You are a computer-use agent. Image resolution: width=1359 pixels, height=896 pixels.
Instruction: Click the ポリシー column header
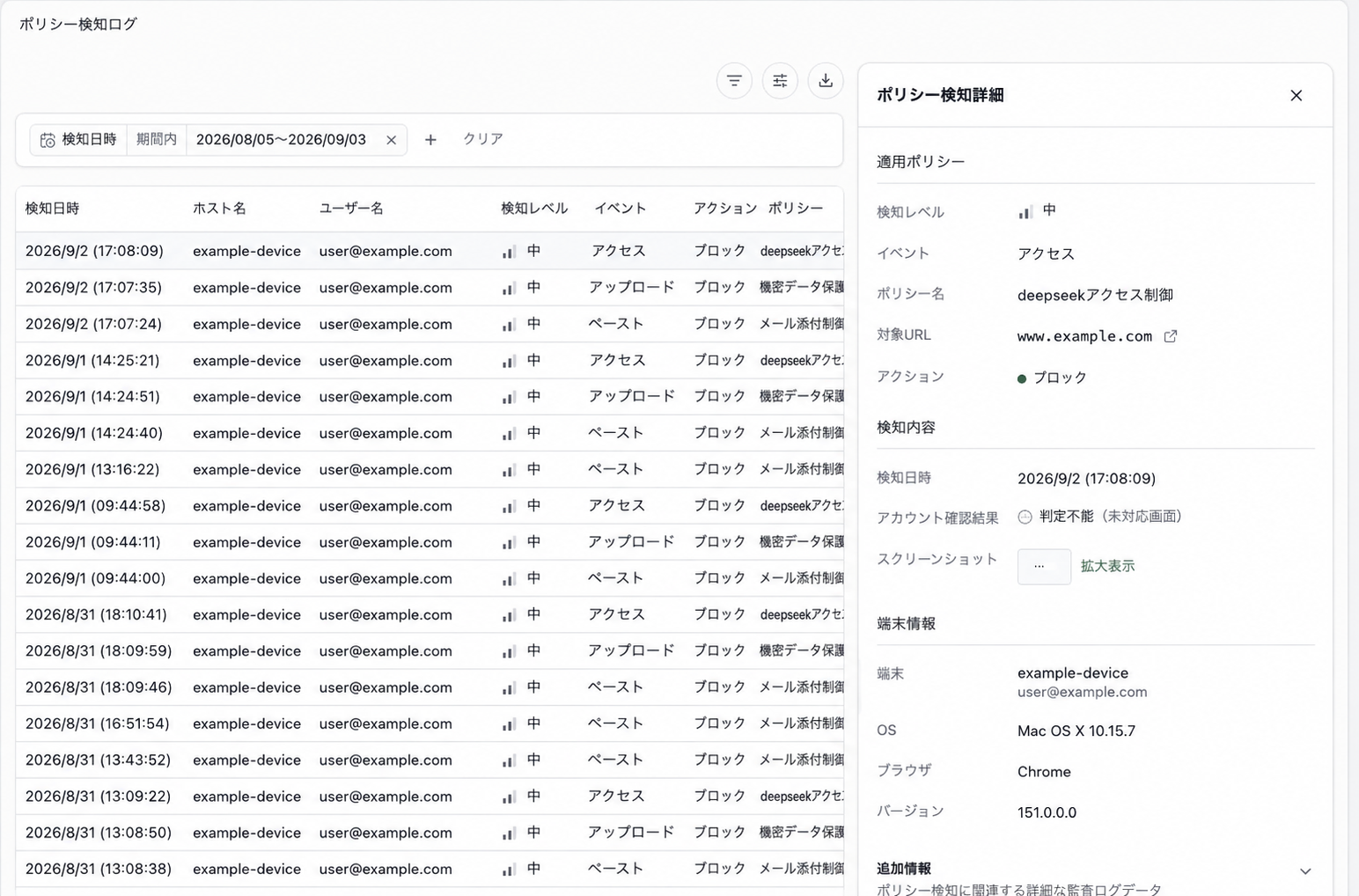[x=796, y=209]
